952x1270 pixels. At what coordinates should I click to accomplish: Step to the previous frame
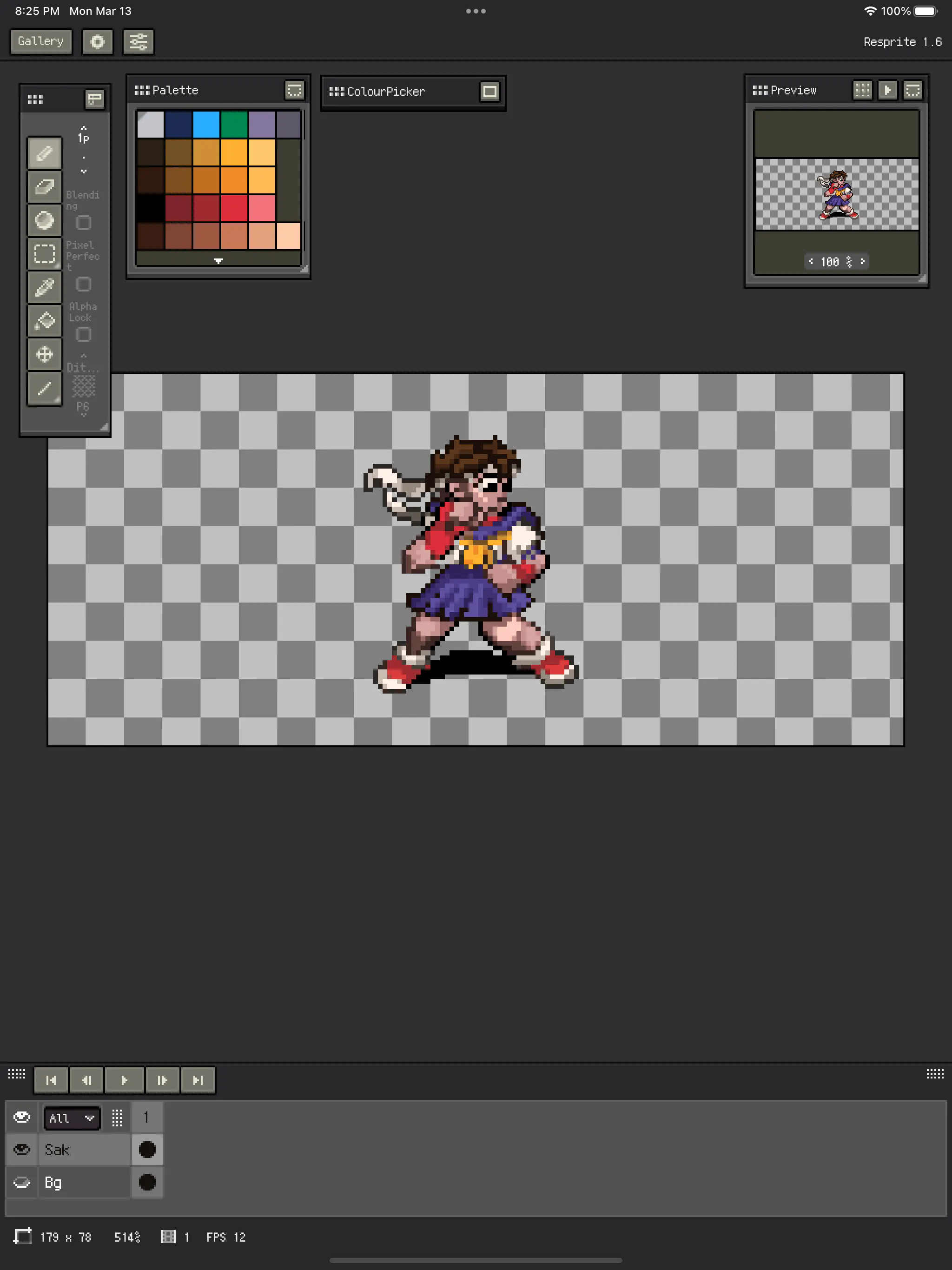[x=87, y=1080]
